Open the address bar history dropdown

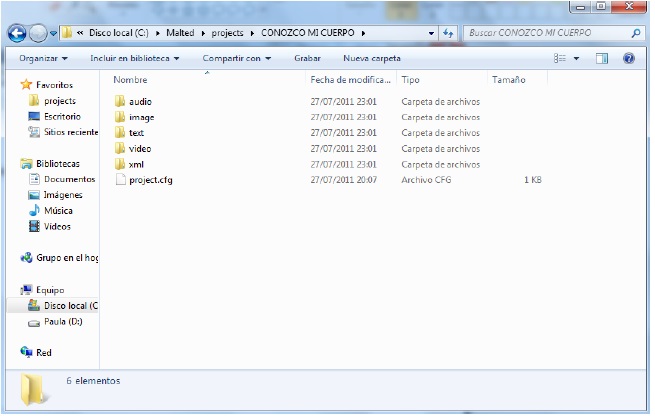(x=431, y=33)
